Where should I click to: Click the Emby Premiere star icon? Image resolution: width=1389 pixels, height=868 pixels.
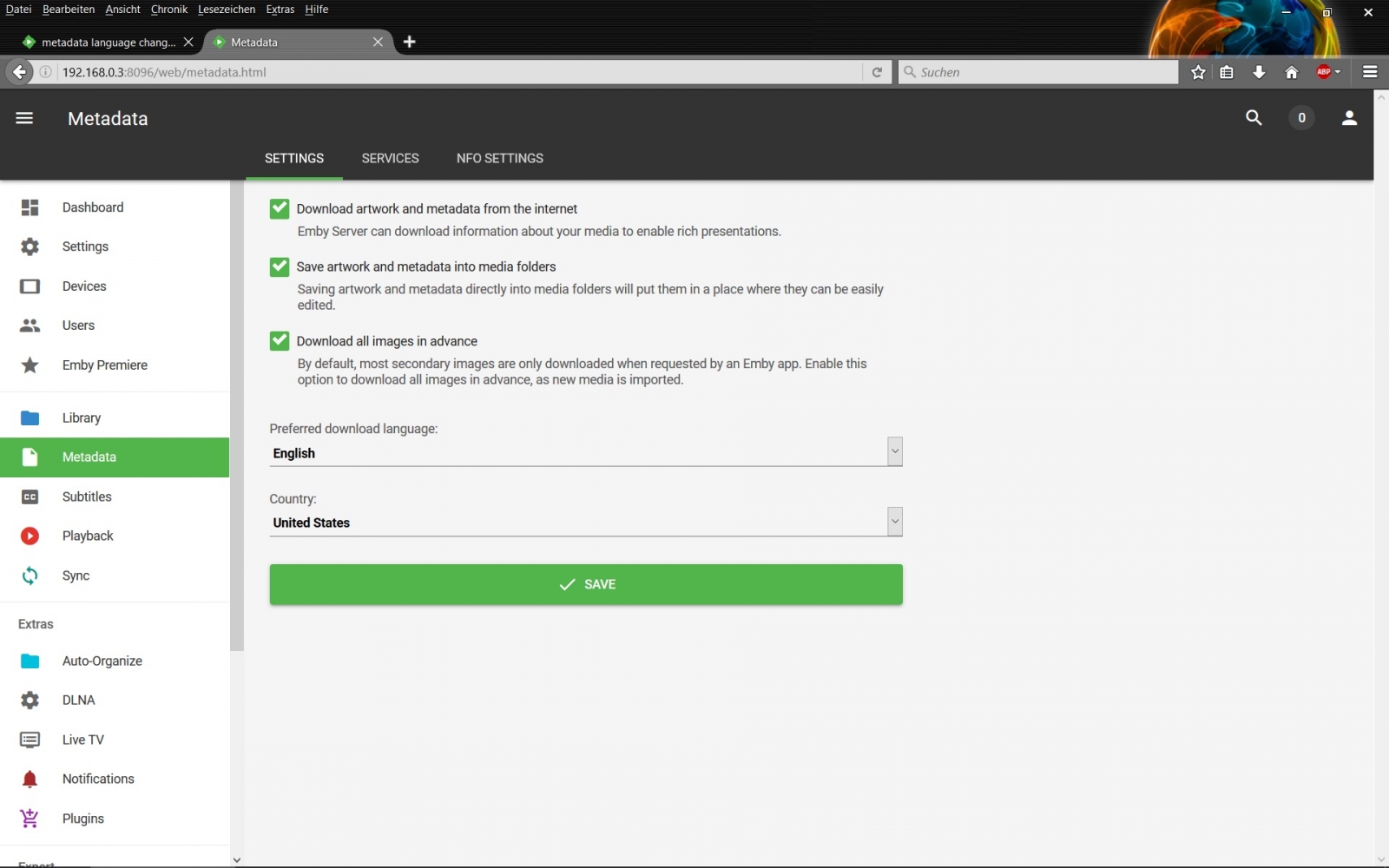pyautogui.click(x=30, y=365)
